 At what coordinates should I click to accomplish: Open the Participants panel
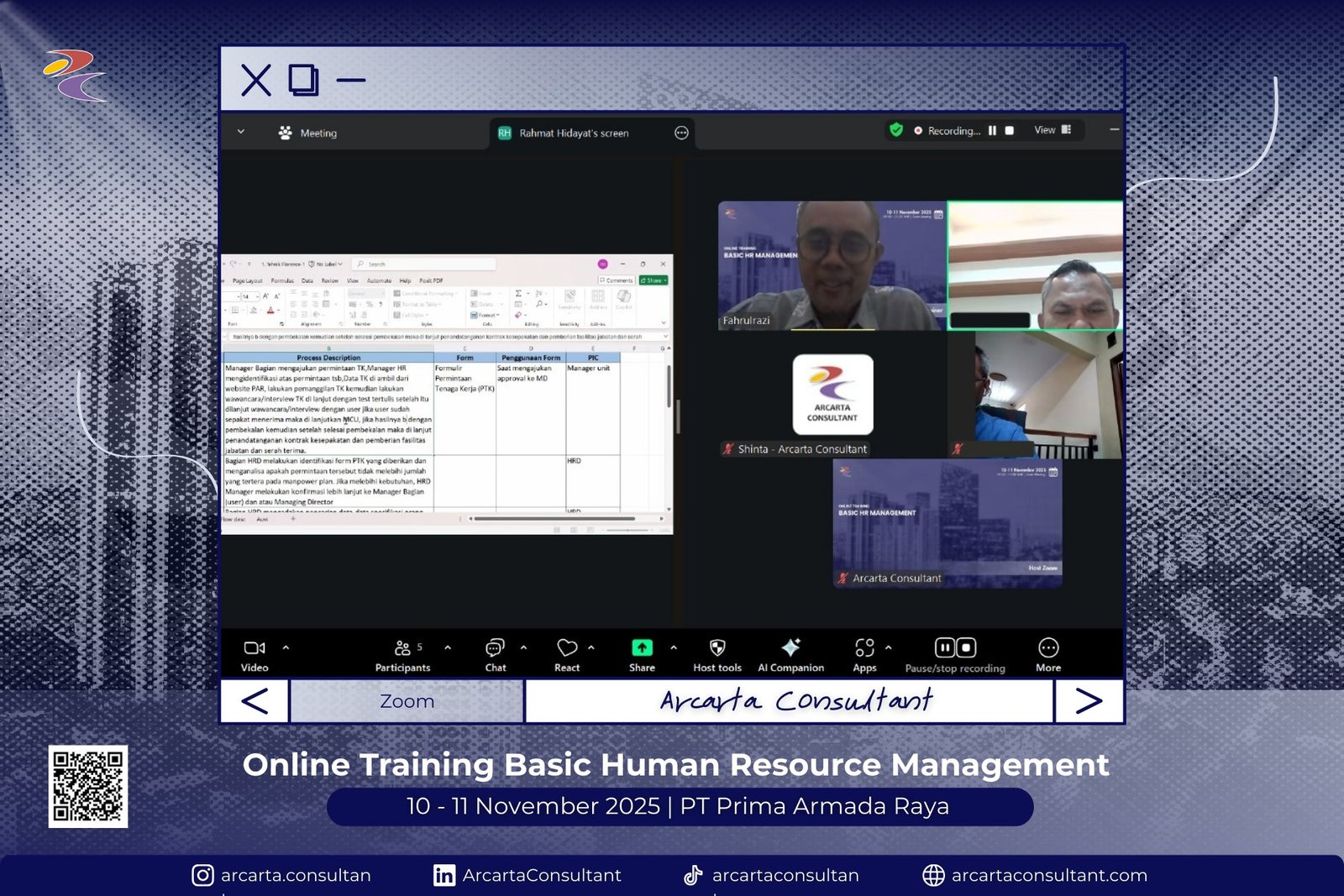(x=402, y=654)
